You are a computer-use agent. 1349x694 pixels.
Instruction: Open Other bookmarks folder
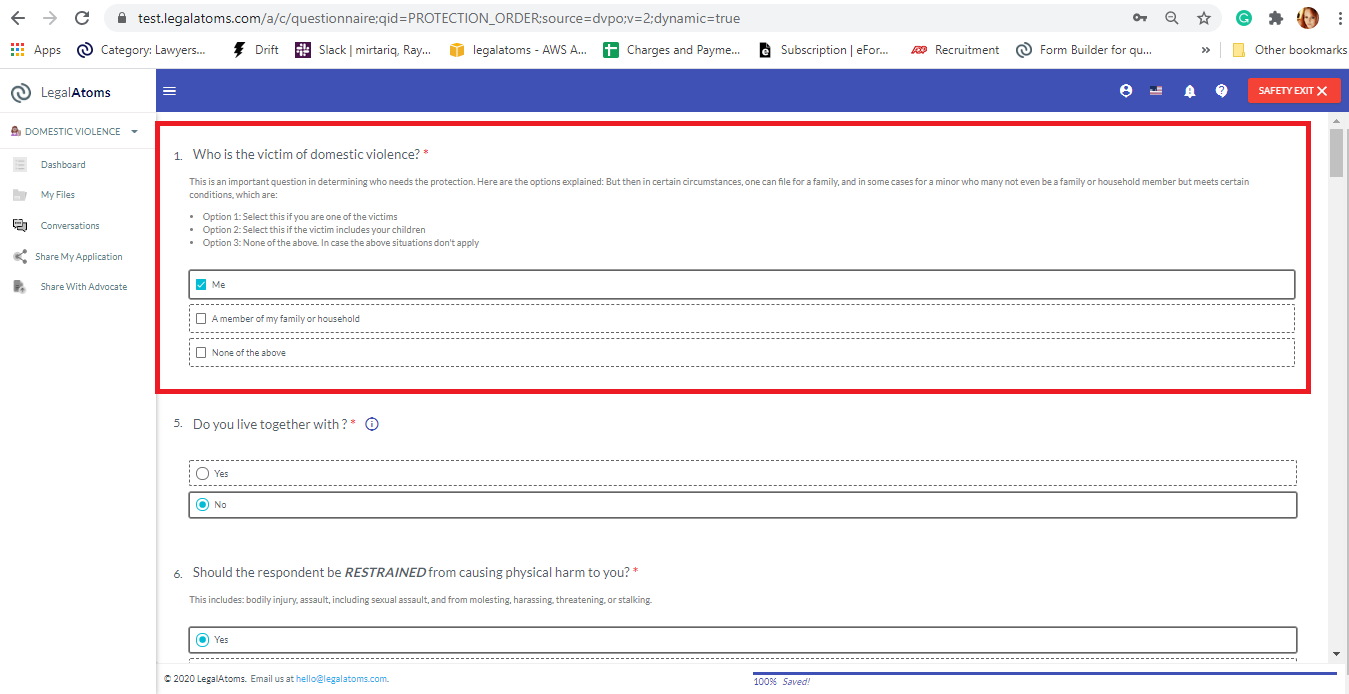point(1289,50)
